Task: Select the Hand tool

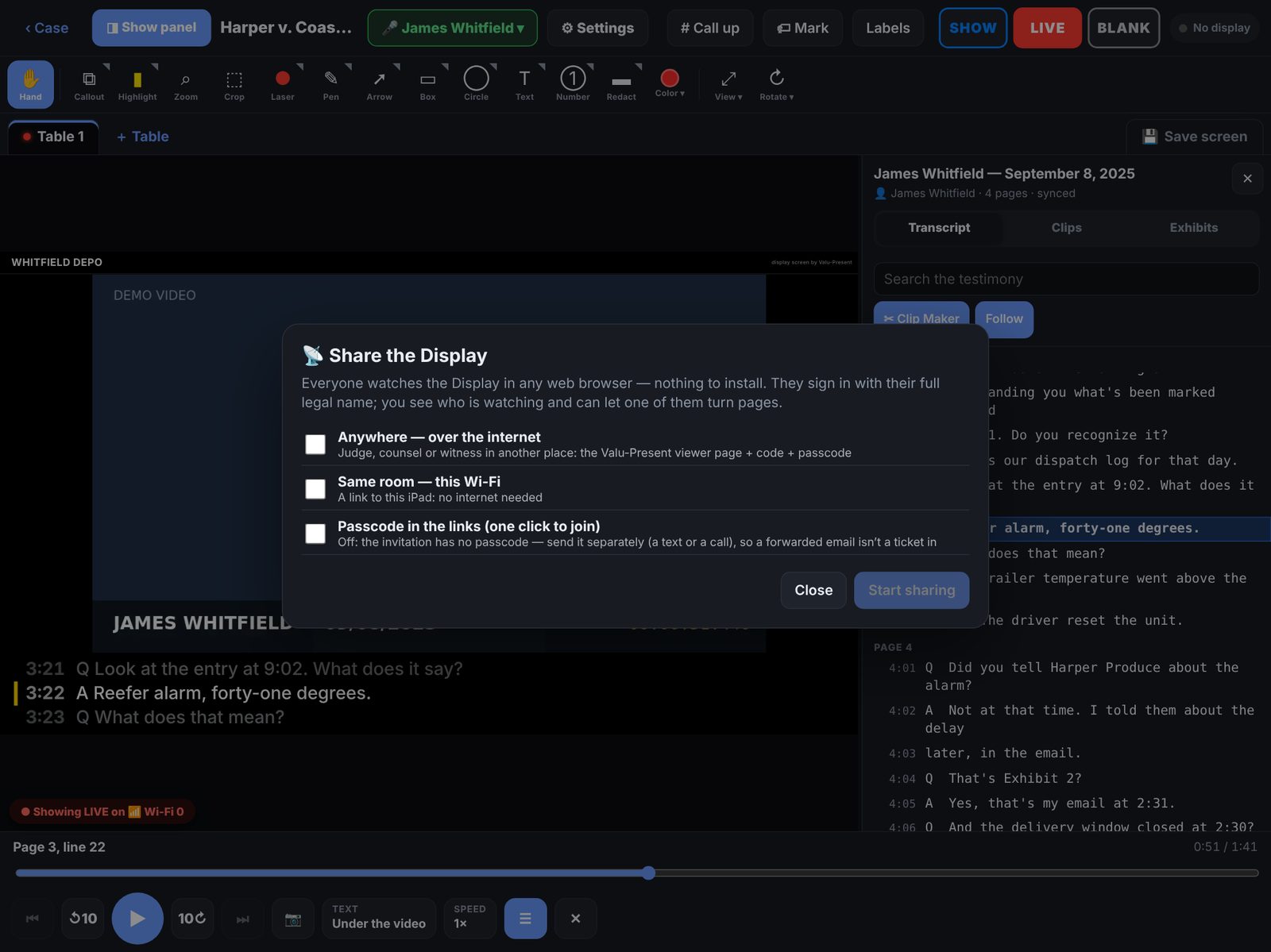Action: click(x=30, y=84)
